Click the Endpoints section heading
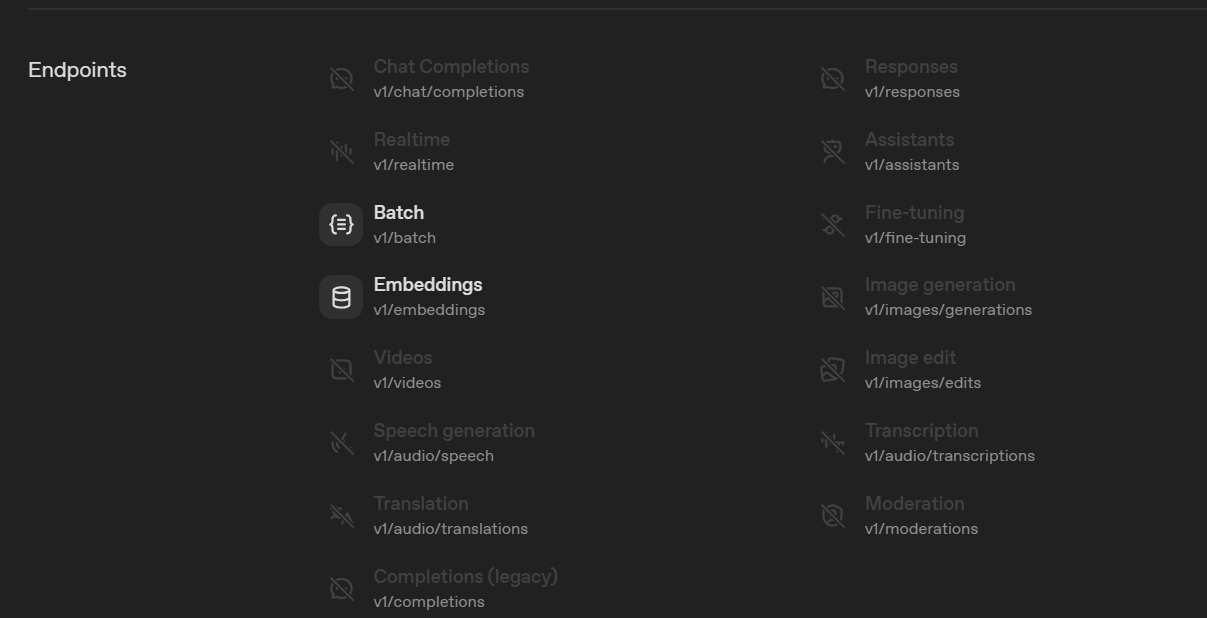This screenshot has height=618, width=1207. click(77, 70)
